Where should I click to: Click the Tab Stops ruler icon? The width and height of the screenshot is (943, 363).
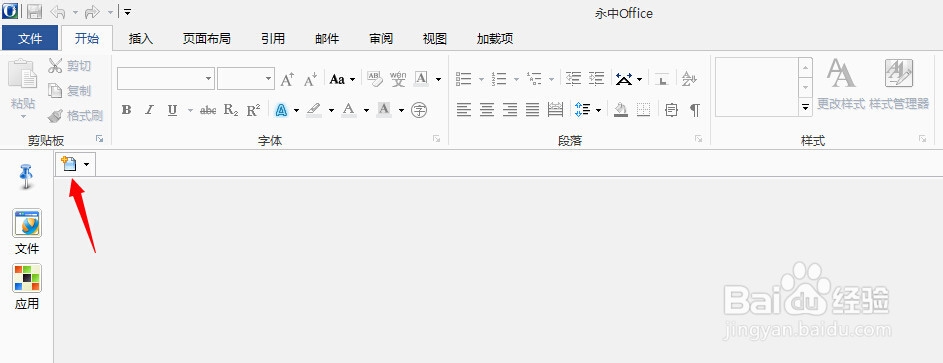pos(662,79)
